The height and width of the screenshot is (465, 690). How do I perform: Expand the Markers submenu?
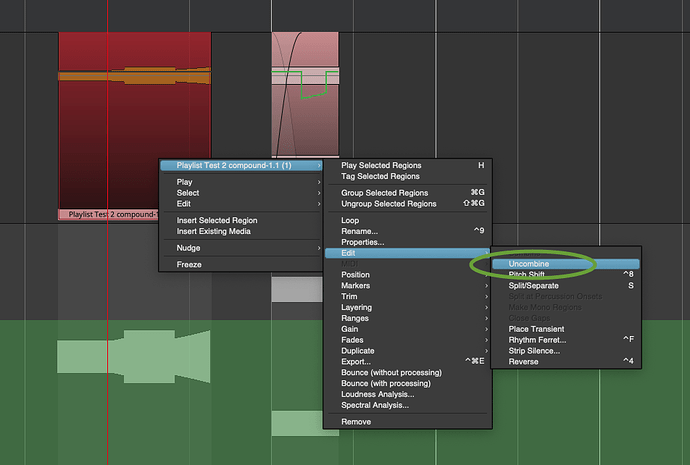(356, 286)
